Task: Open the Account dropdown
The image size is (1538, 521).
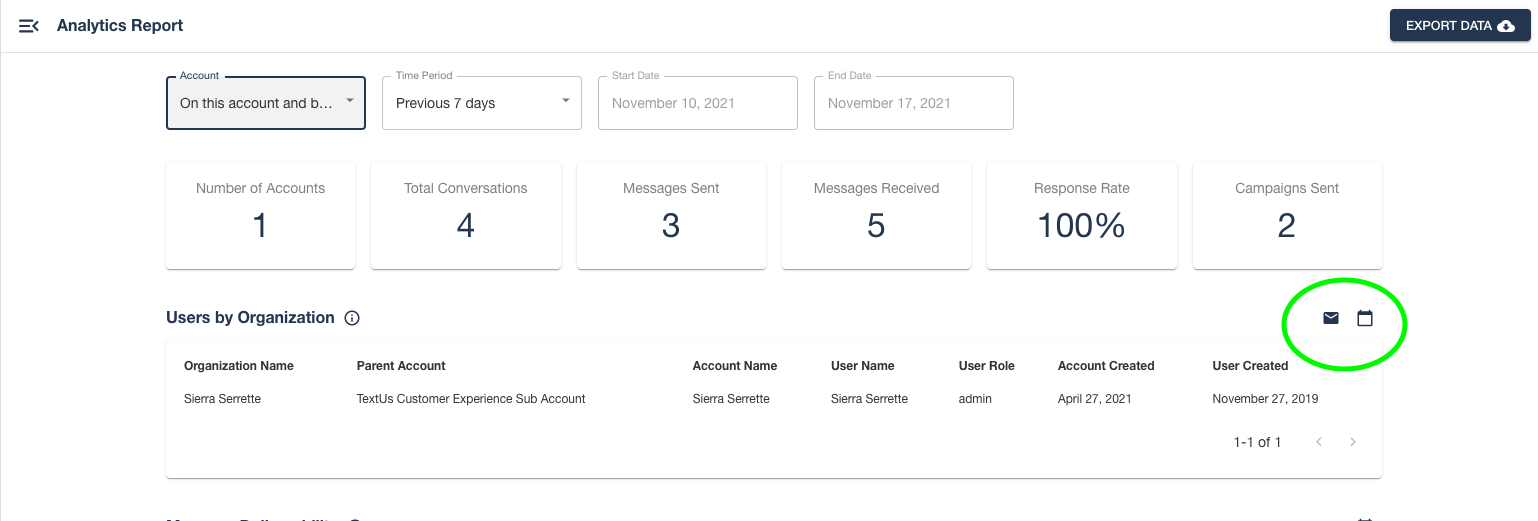Action: [266, 103]
